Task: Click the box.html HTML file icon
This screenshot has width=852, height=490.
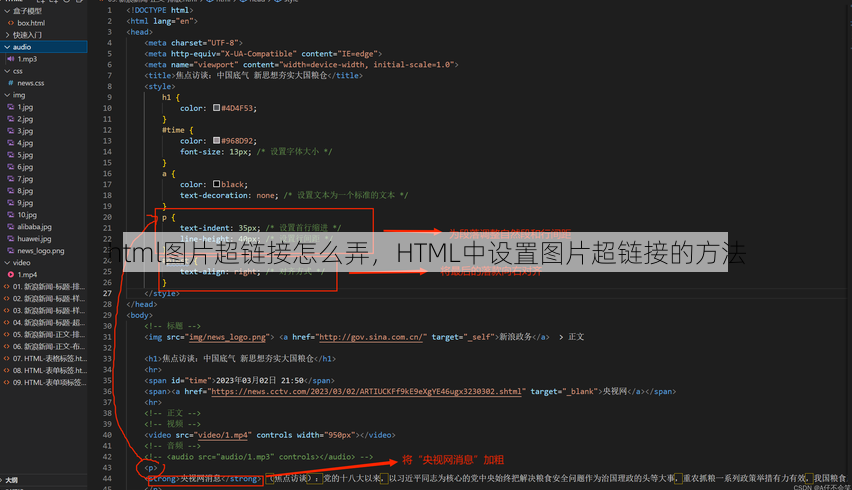Action: 10,23
